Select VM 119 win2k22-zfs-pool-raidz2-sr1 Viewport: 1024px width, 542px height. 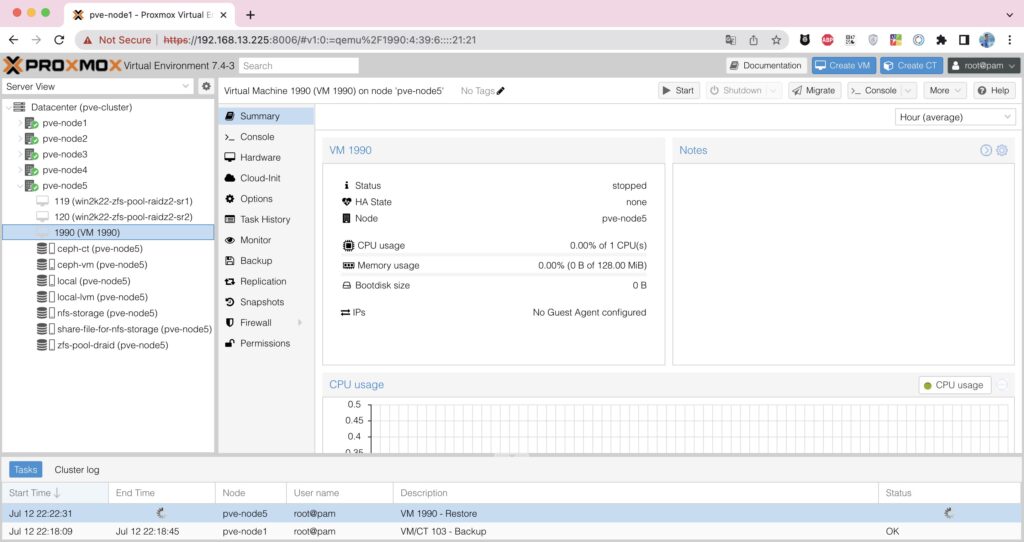[x=123, y=201]
